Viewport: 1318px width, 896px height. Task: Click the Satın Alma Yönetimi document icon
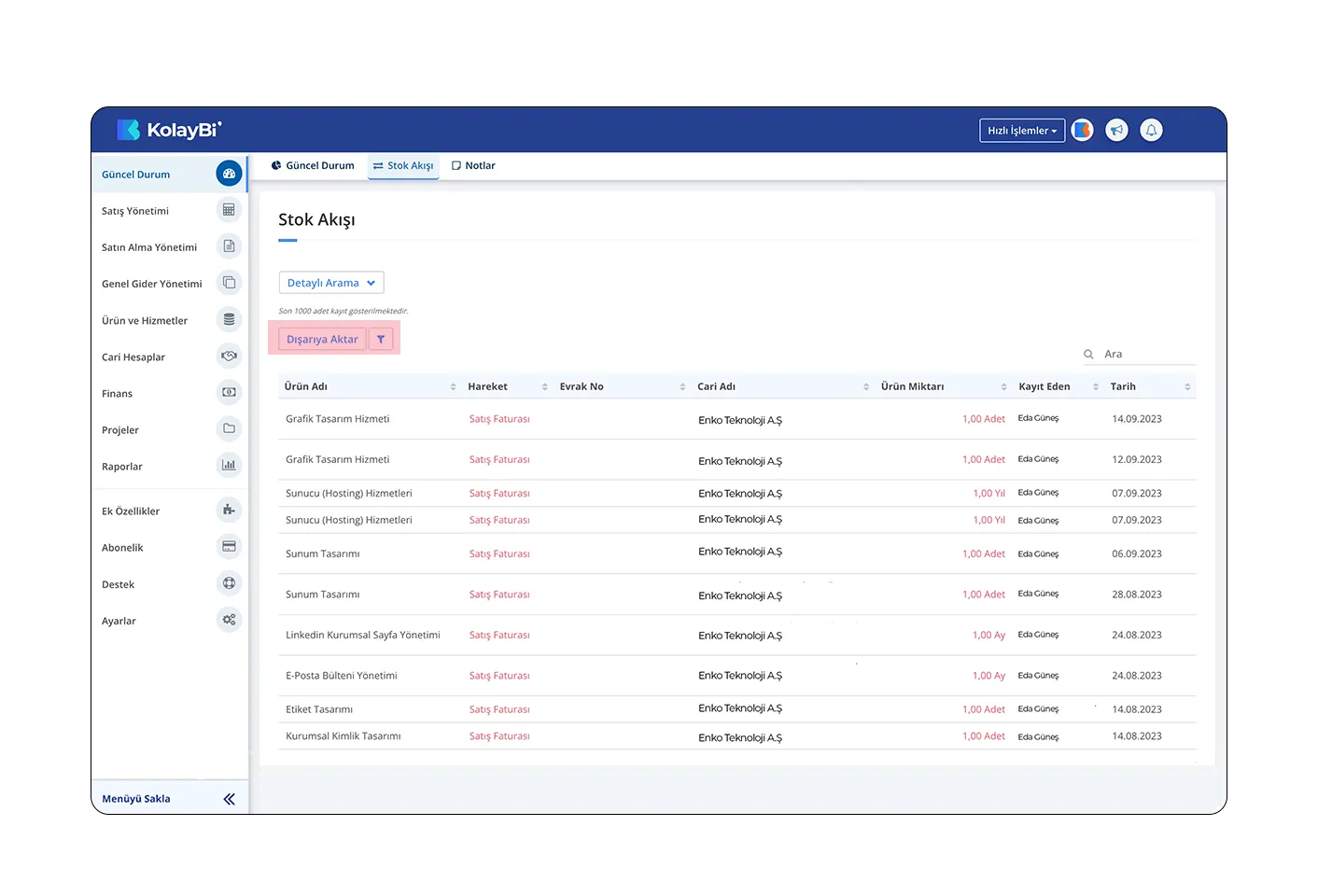[x=229, y=246]
